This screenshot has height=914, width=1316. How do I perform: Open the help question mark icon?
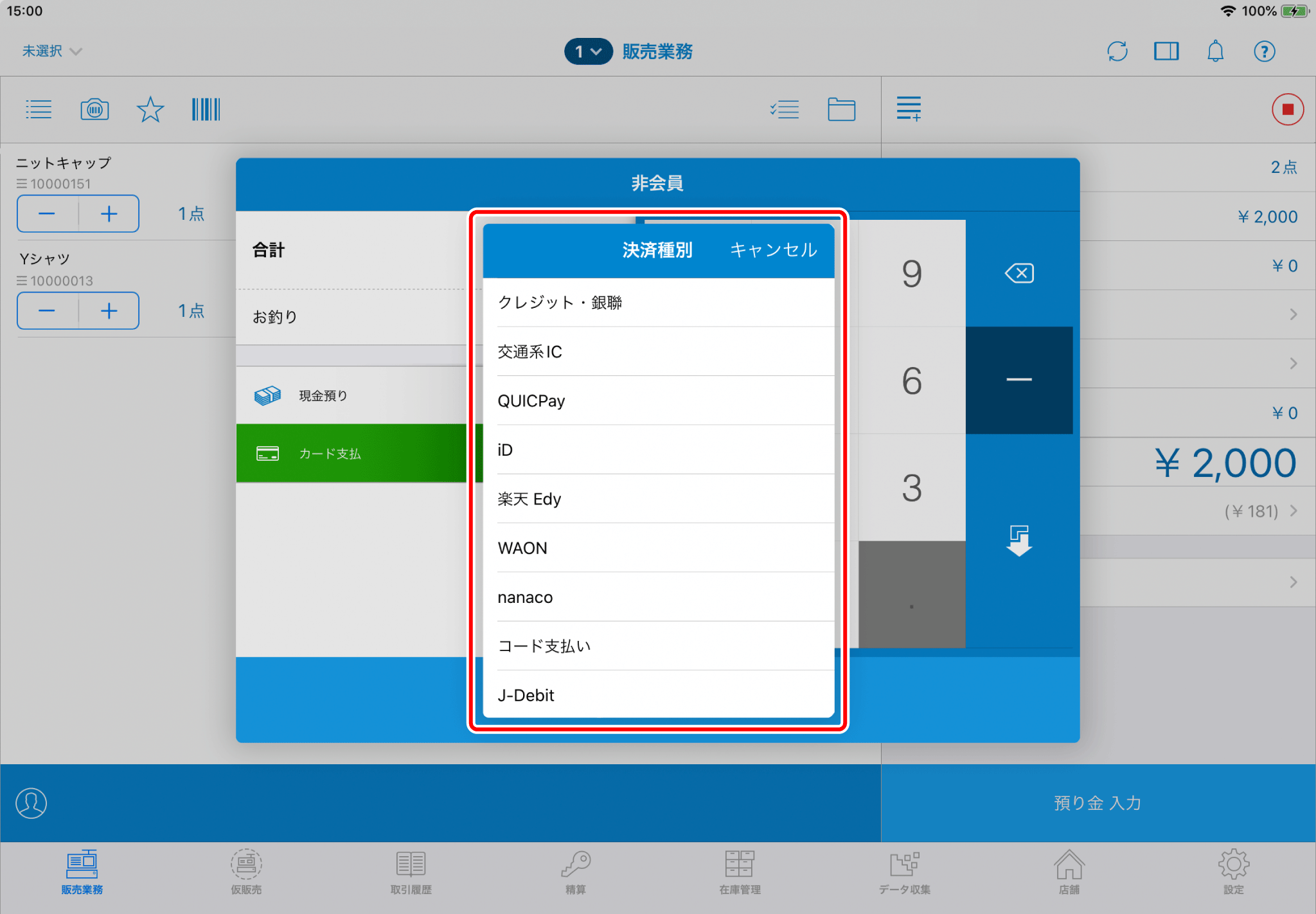point(1264,51)
